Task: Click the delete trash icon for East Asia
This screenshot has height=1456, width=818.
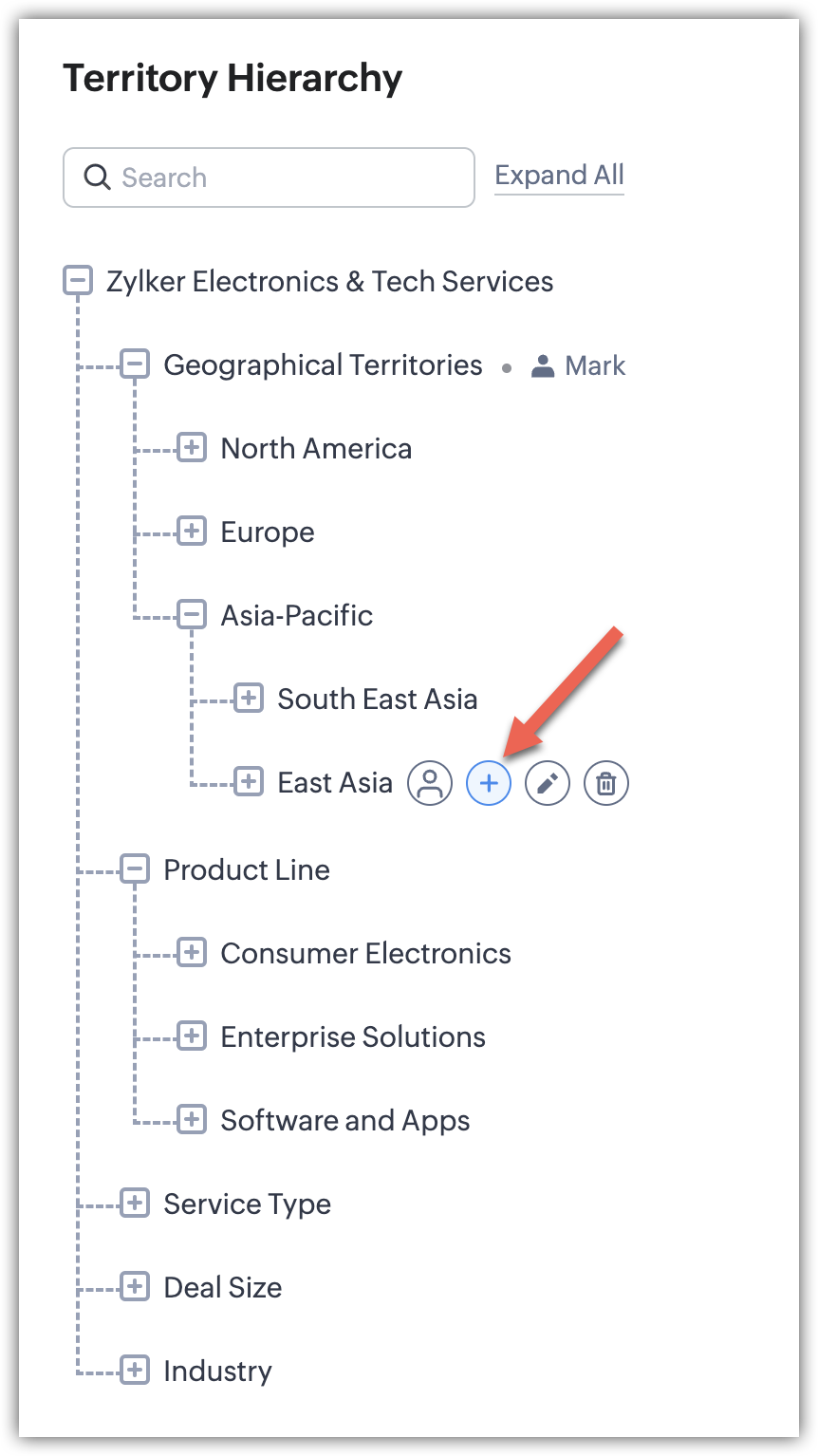Action: (606, 783)
